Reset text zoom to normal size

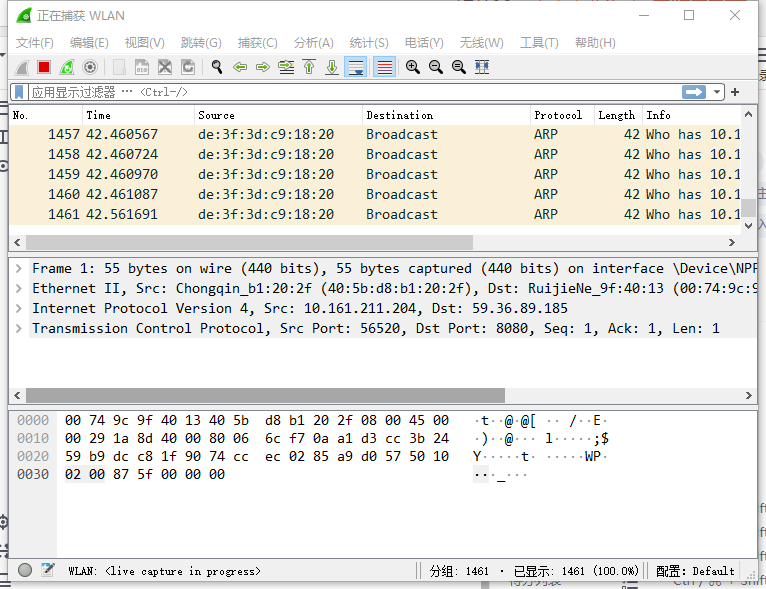(459, 67)
